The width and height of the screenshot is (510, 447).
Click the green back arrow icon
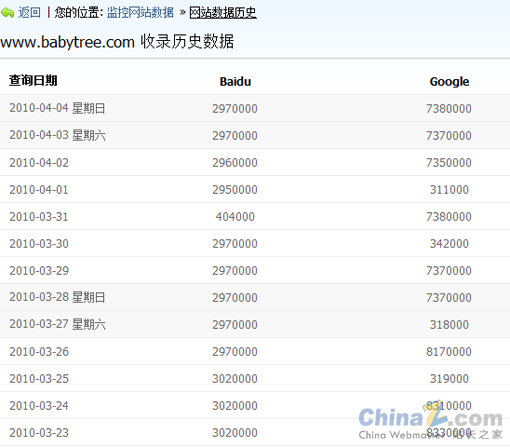click(7, 13)
